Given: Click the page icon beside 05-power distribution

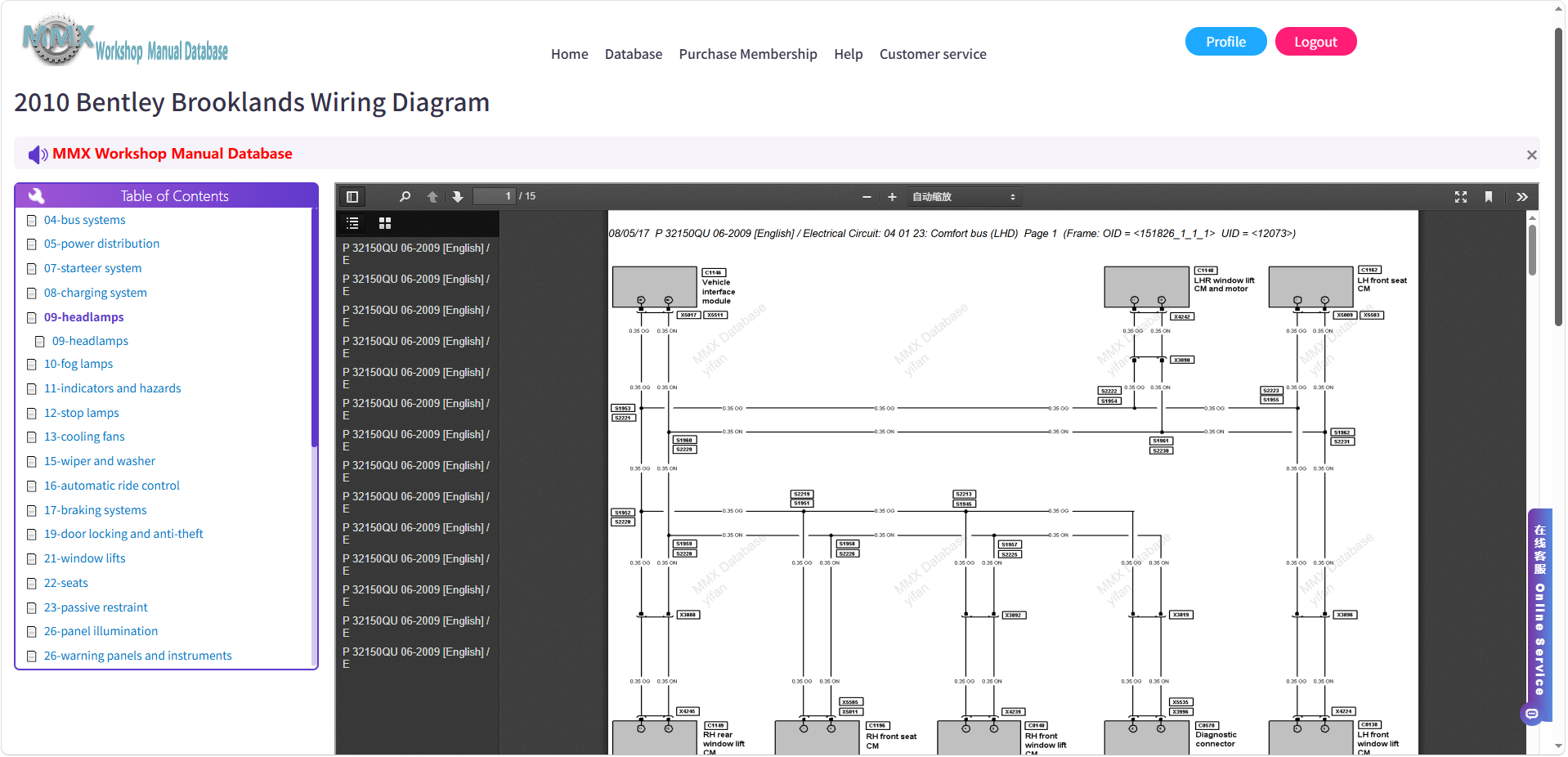Looking at the screenshot, I should [32, 244].
